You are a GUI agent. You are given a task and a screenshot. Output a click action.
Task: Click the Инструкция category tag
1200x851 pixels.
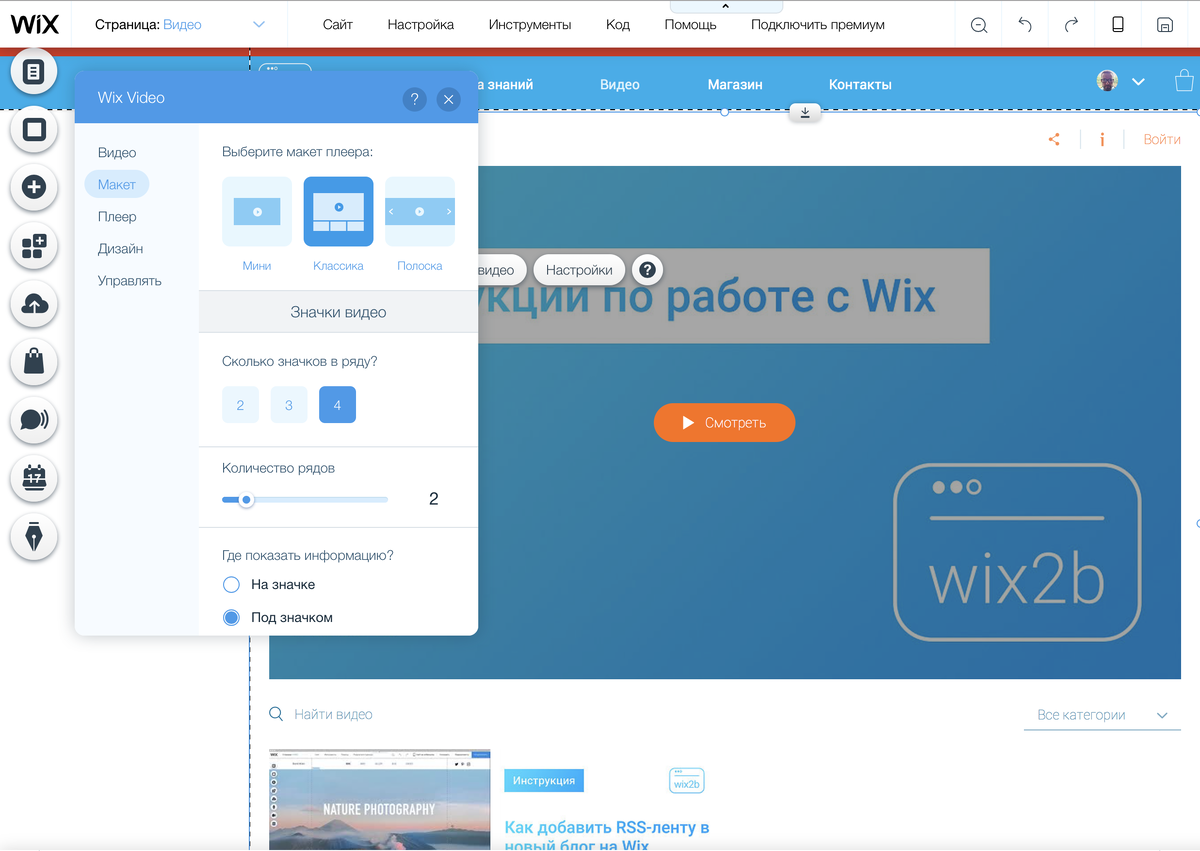tap(544, 780)
